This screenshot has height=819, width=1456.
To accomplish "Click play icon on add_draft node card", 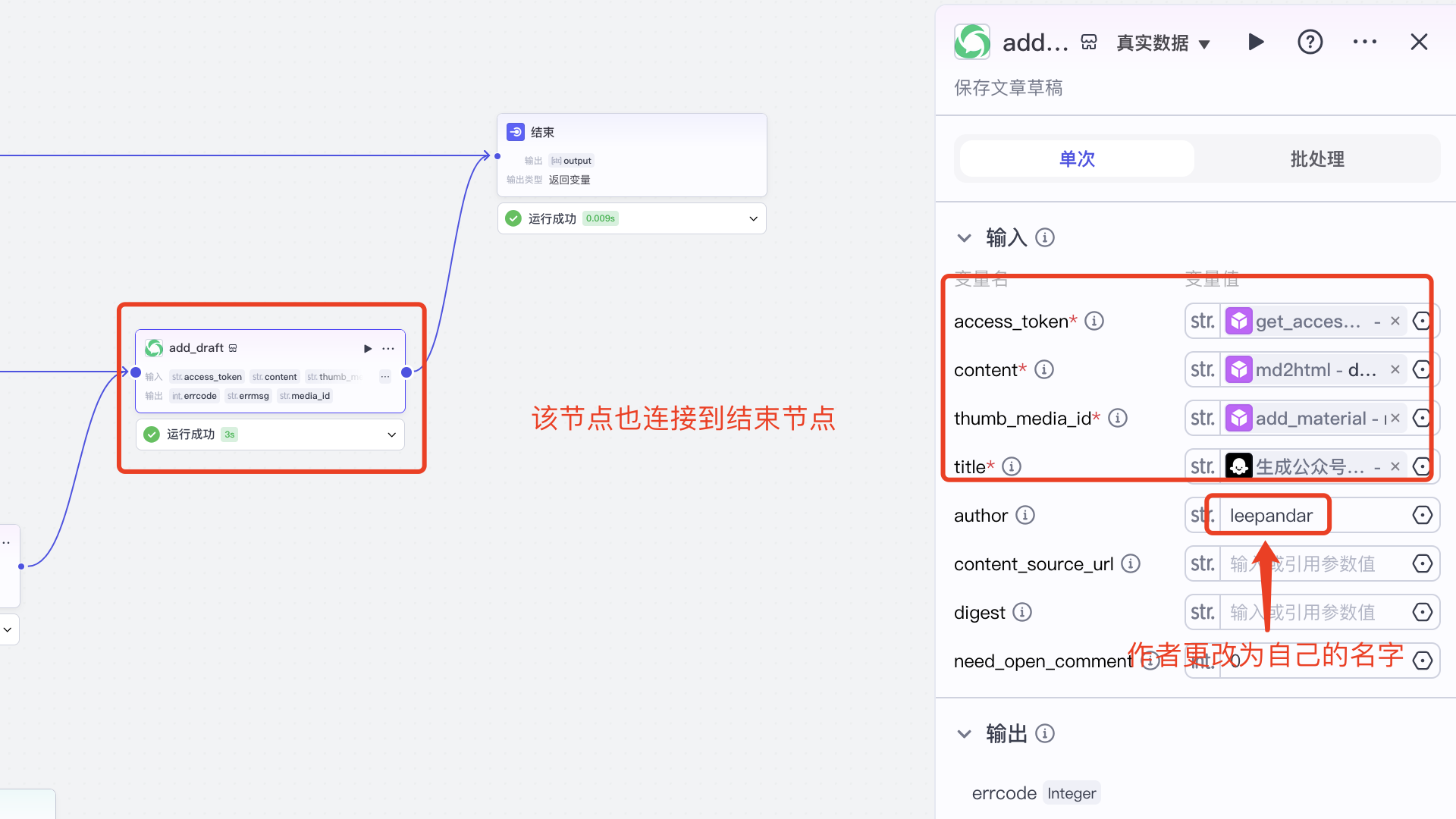I will click(x=368, y=348).
